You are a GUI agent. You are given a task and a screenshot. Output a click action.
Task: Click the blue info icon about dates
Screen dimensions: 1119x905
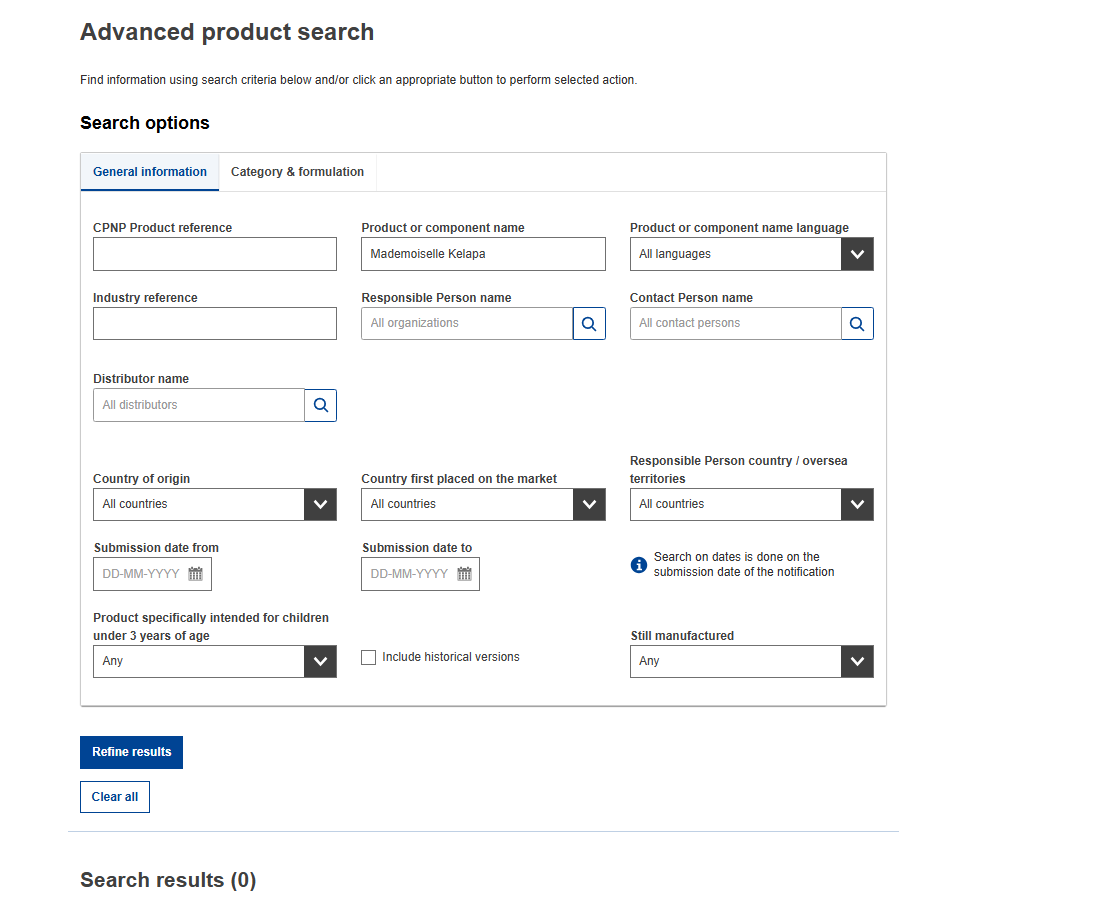[x=639, y=565]
